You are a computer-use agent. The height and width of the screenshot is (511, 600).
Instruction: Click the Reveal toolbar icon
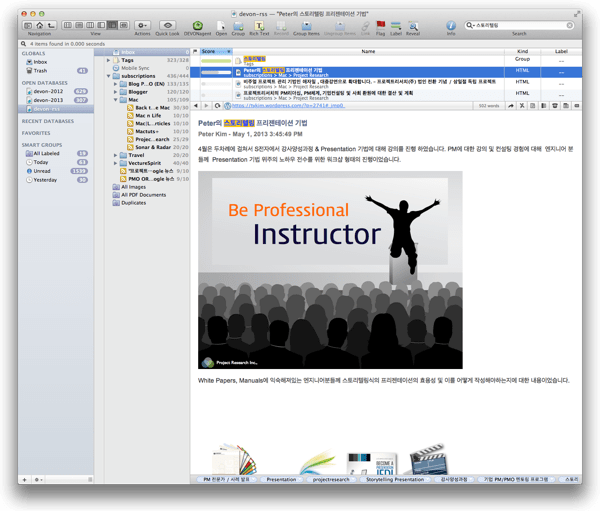[x=413, y=25]
